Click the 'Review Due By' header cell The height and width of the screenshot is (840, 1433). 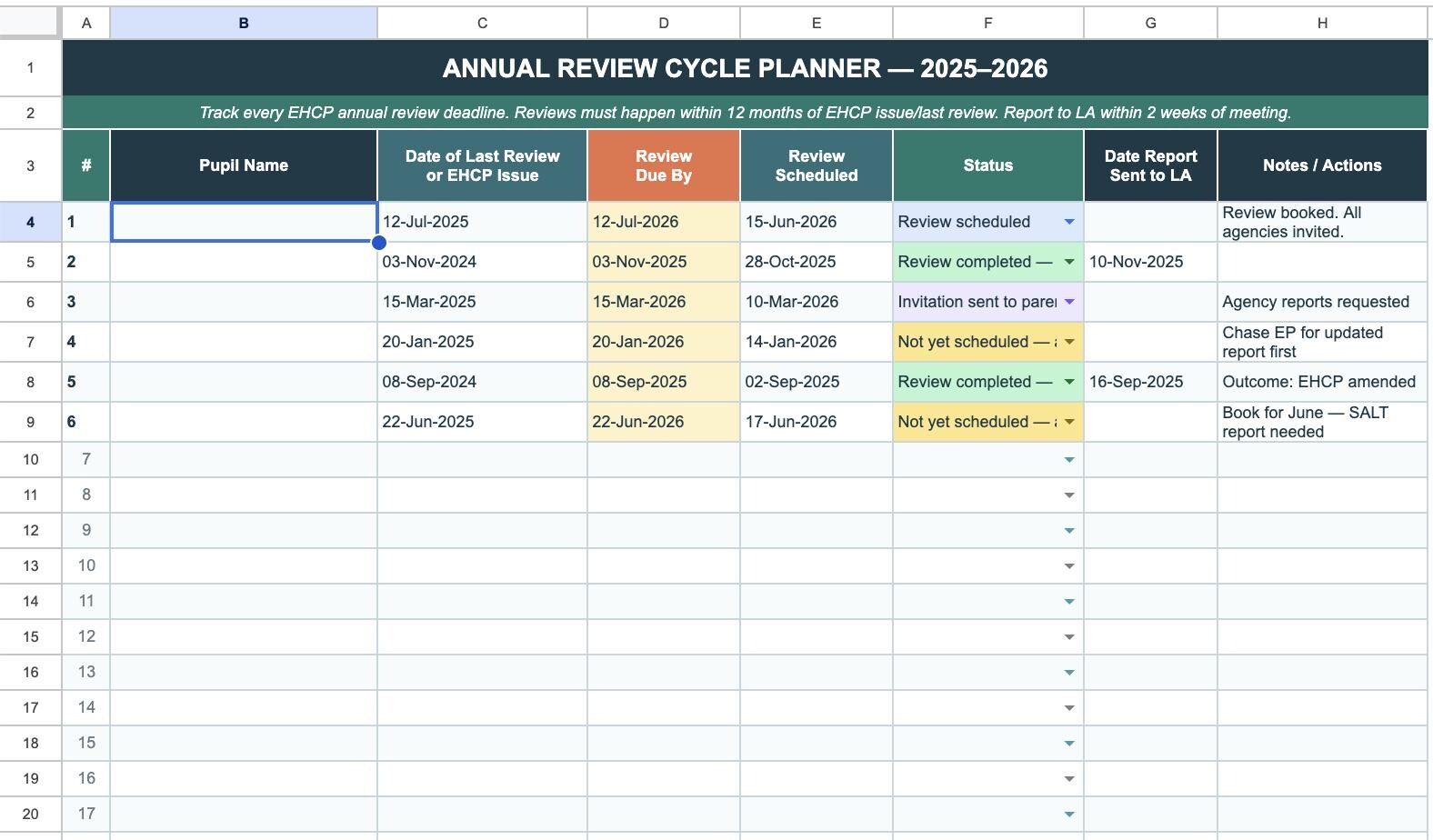(664, 165)
